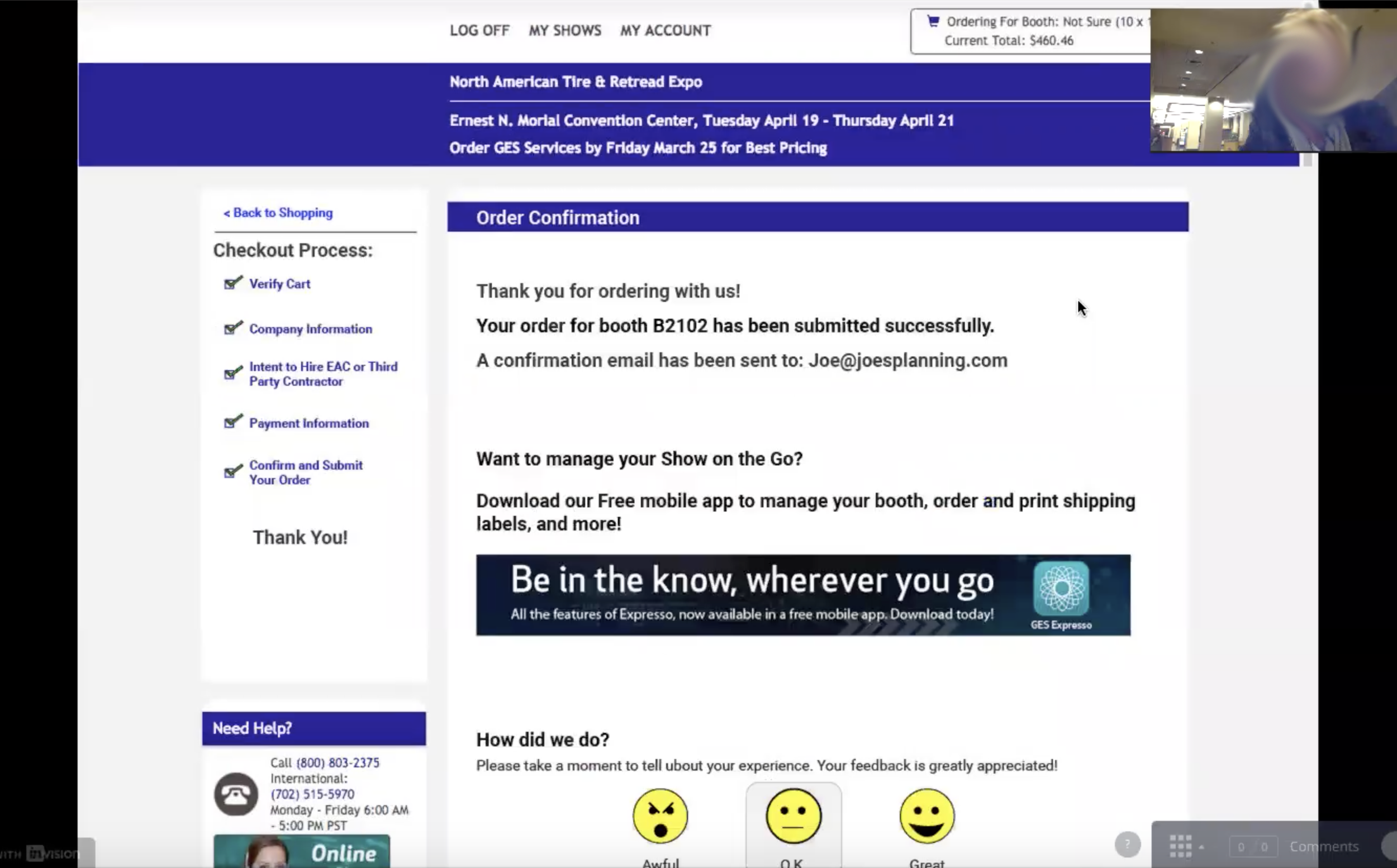Select the smiling 'Great' face rating
The width and height of the screenshot is (1397, 868).
(928, 815)
